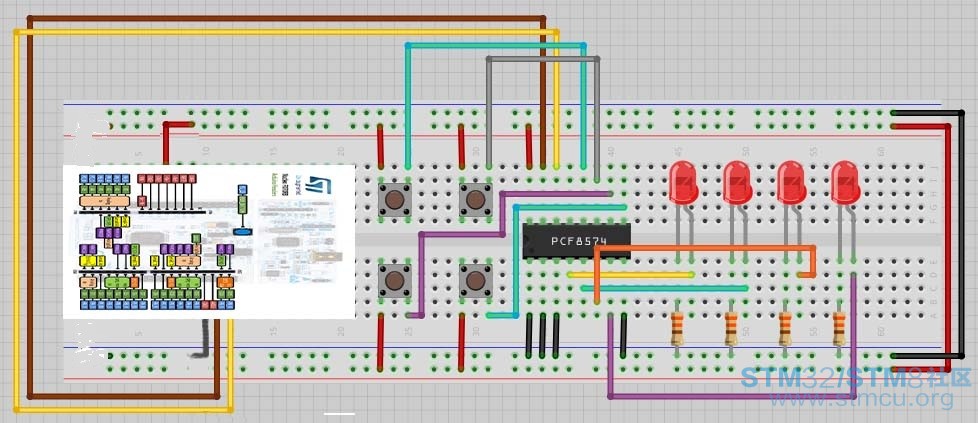Select the resistor below the leftmost LED
This screenshot has height=423, width=978.
(678, 329)
